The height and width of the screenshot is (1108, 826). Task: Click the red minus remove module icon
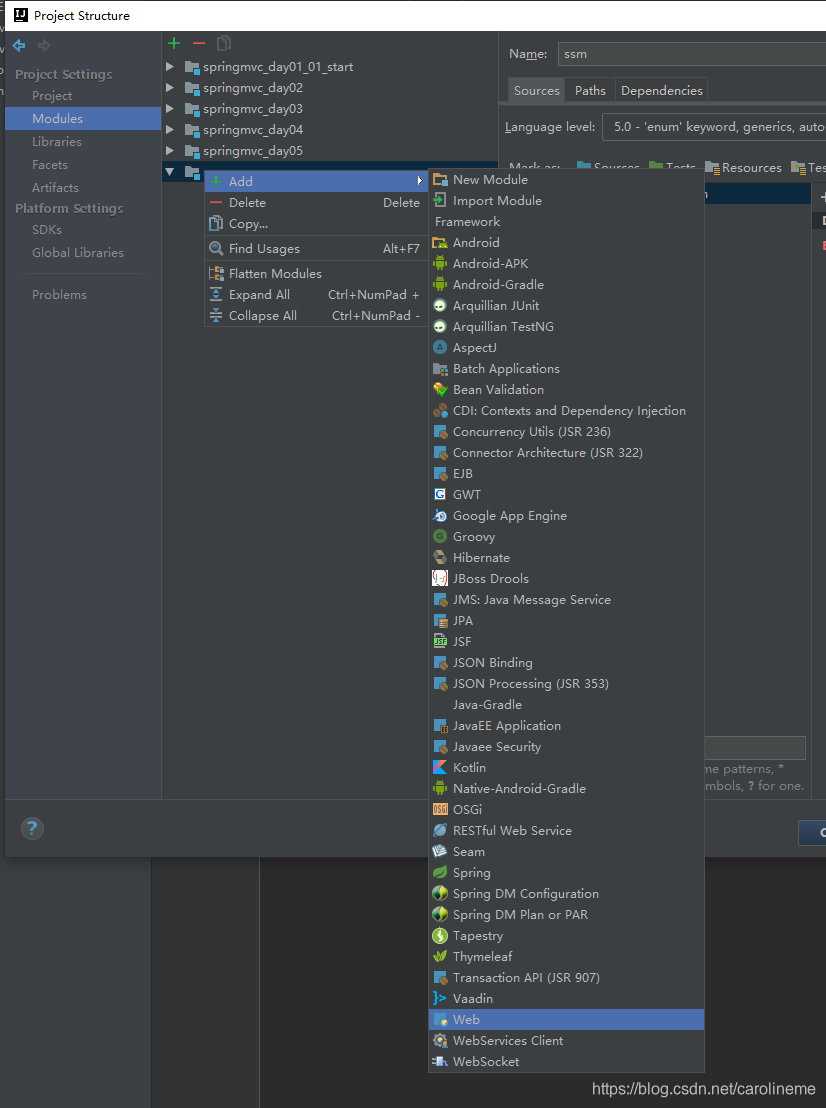(199, 44)
